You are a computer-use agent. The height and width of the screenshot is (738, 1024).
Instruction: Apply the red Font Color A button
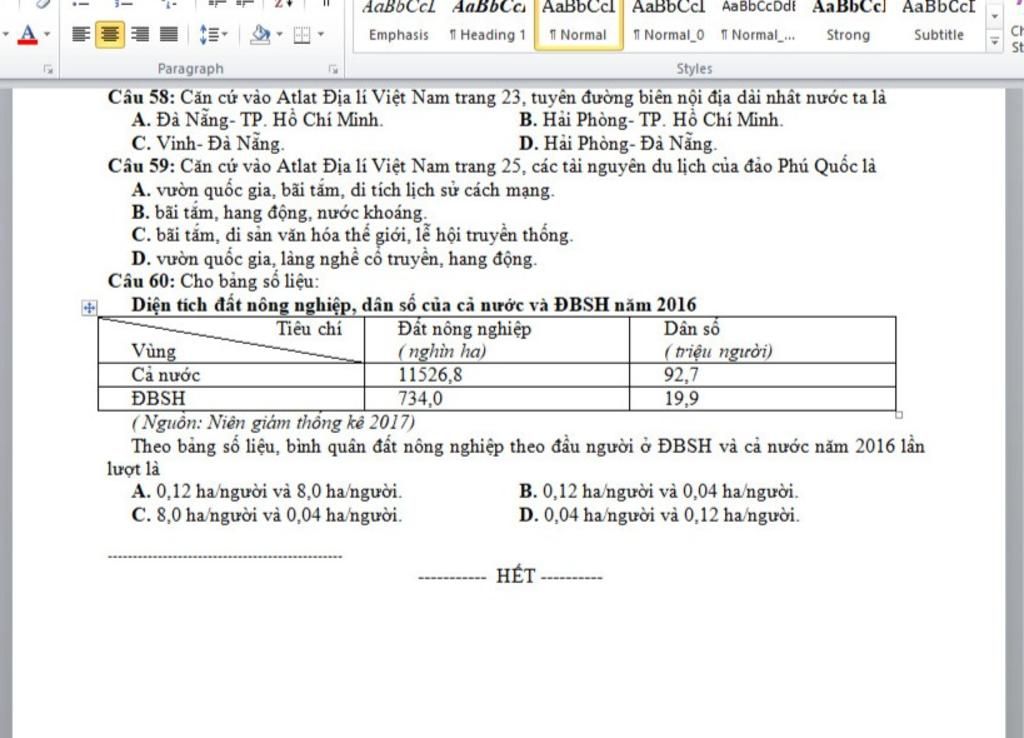tap(27, 34)
